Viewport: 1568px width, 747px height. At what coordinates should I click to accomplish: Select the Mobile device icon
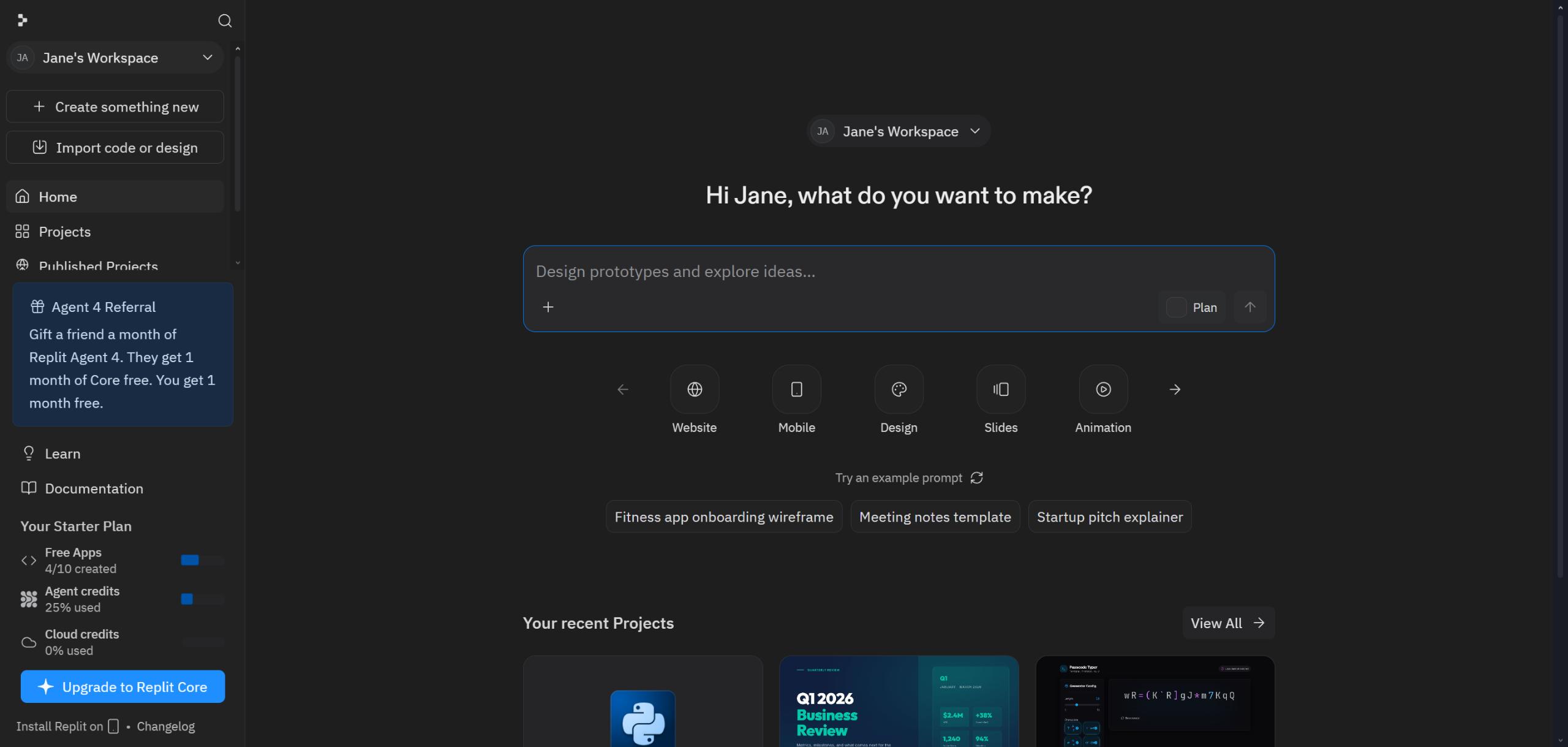796,389
